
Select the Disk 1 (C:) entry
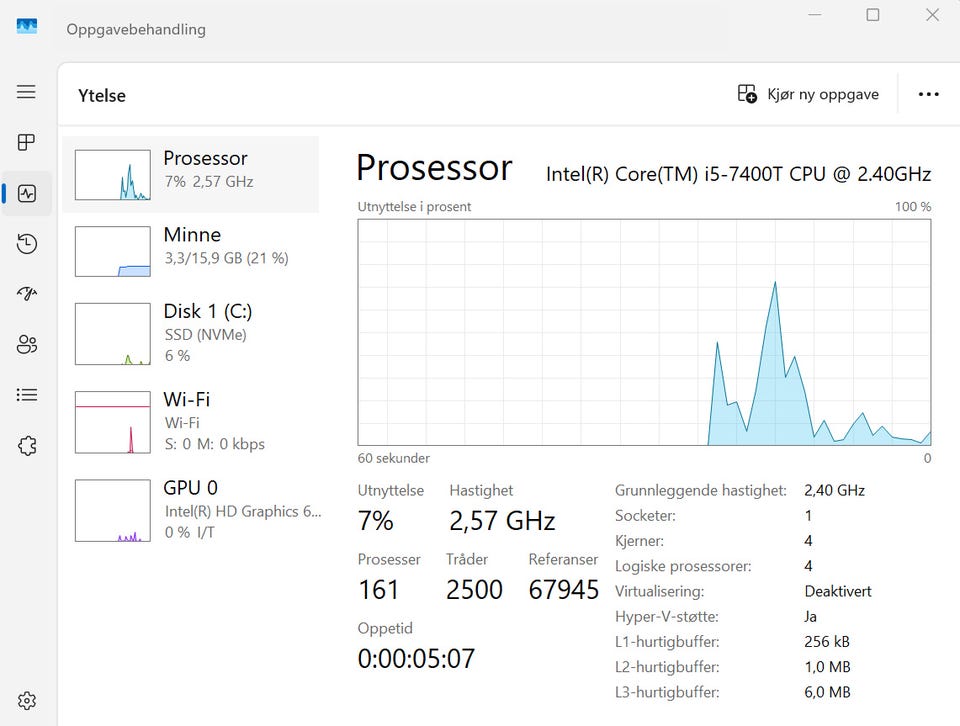(190, 334)
